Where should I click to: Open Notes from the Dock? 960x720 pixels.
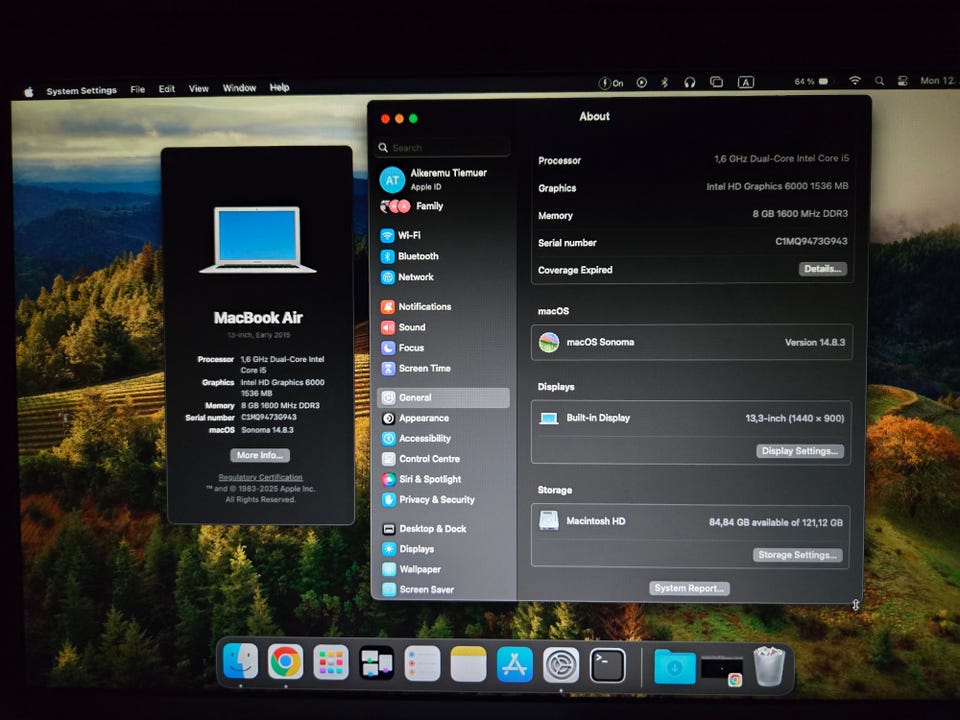(468, 664)
